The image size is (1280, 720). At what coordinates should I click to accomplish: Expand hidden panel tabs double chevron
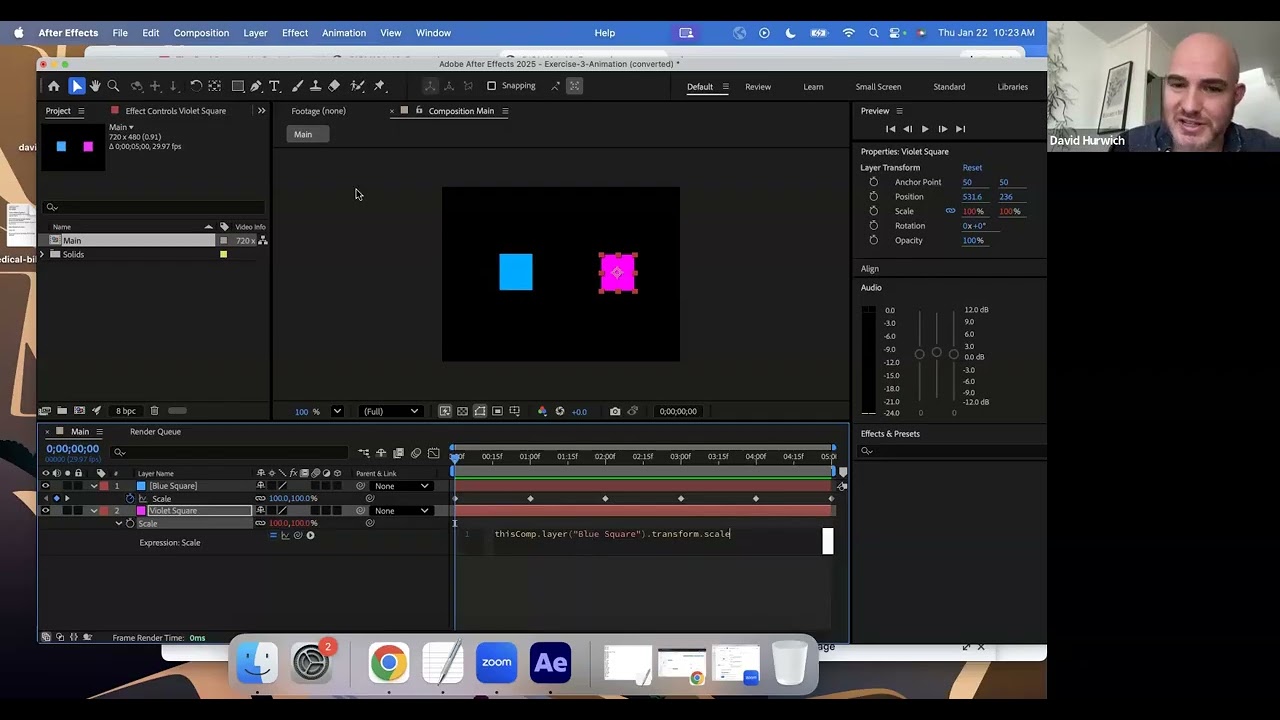261,111
